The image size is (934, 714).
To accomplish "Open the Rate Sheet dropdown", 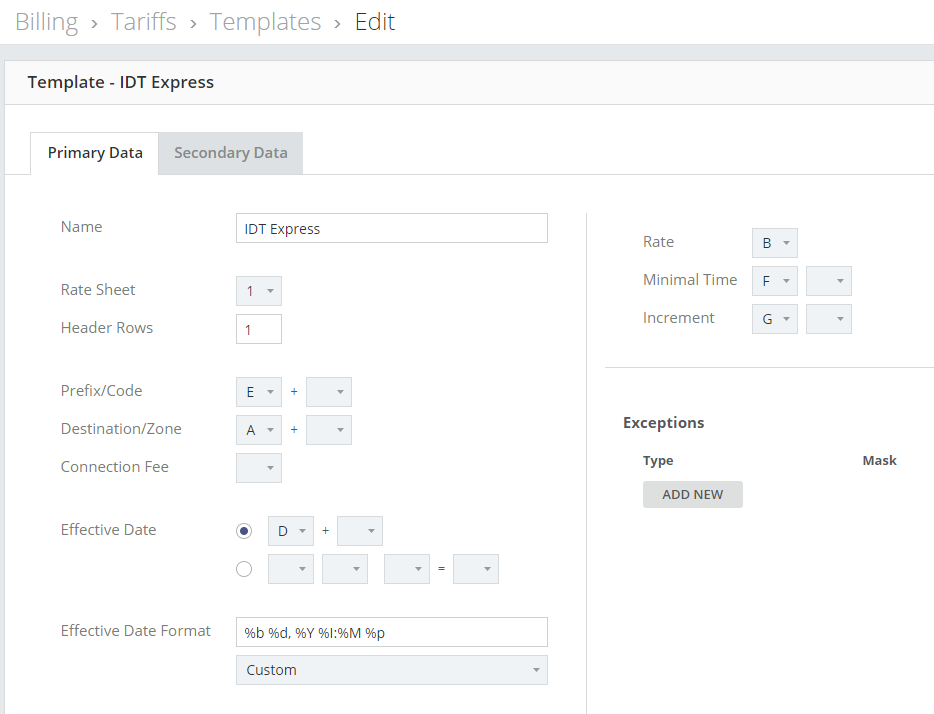I will 259,291.
